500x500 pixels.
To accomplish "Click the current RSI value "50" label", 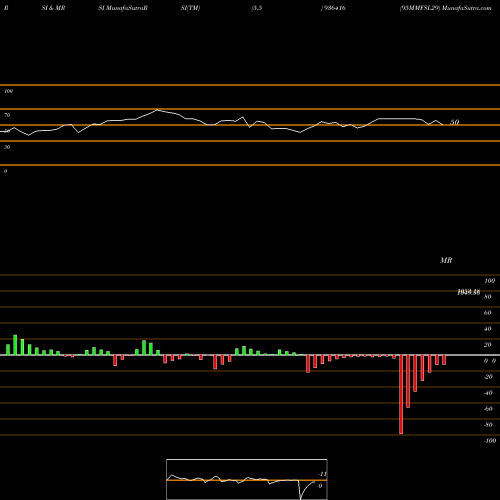I will 454,122.
